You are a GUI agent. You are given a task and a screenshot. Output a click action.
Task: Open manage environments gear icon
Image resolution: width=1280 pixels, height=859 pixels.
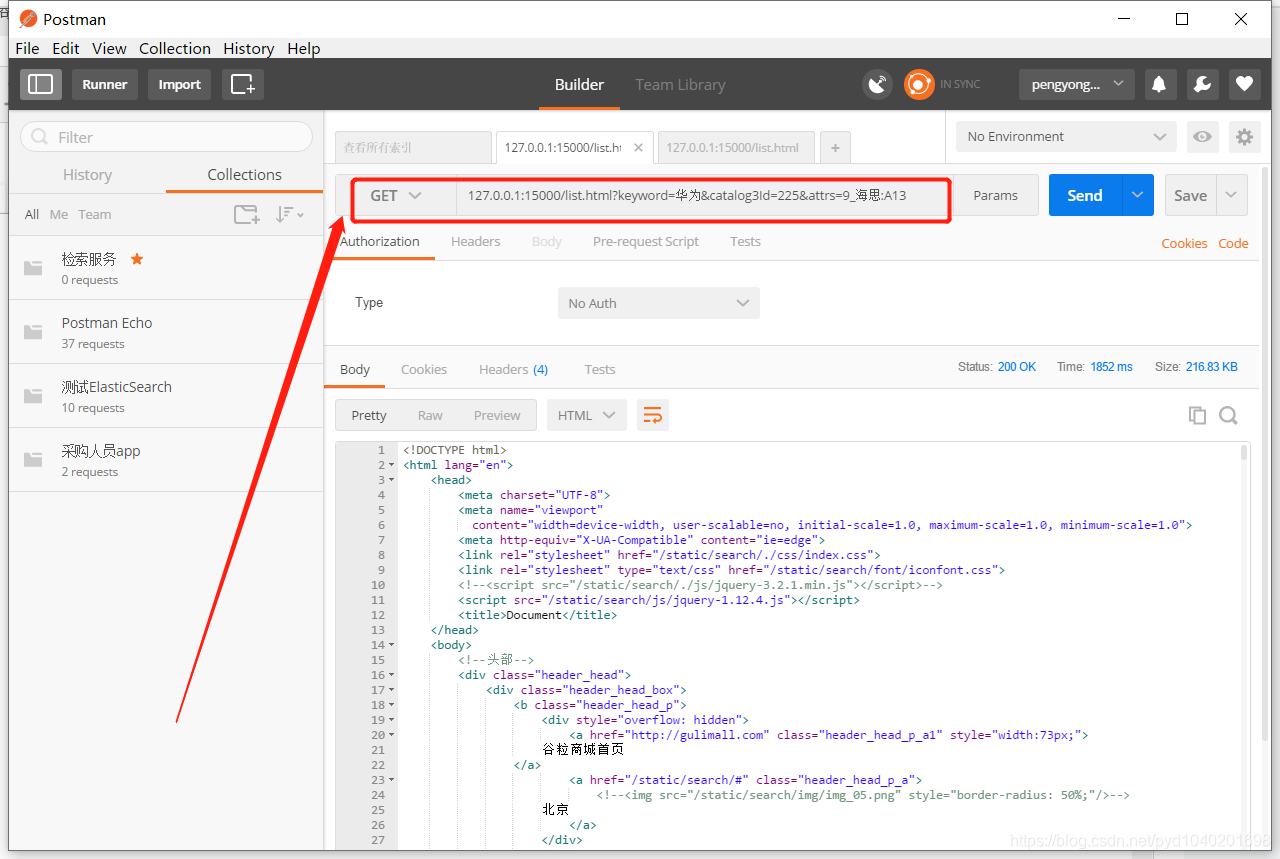(1244, 137)
